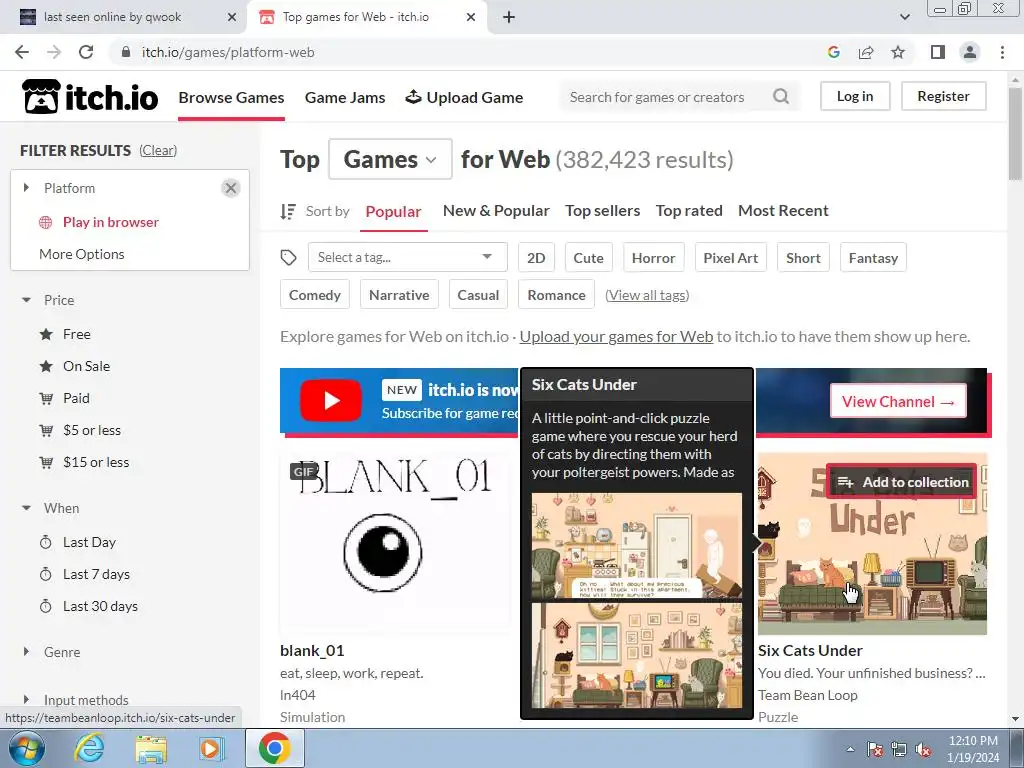The width and height of the screenshot is (1024, 768).
Task: Open the Chrome three-dot menu
Action: (1002, 52)
